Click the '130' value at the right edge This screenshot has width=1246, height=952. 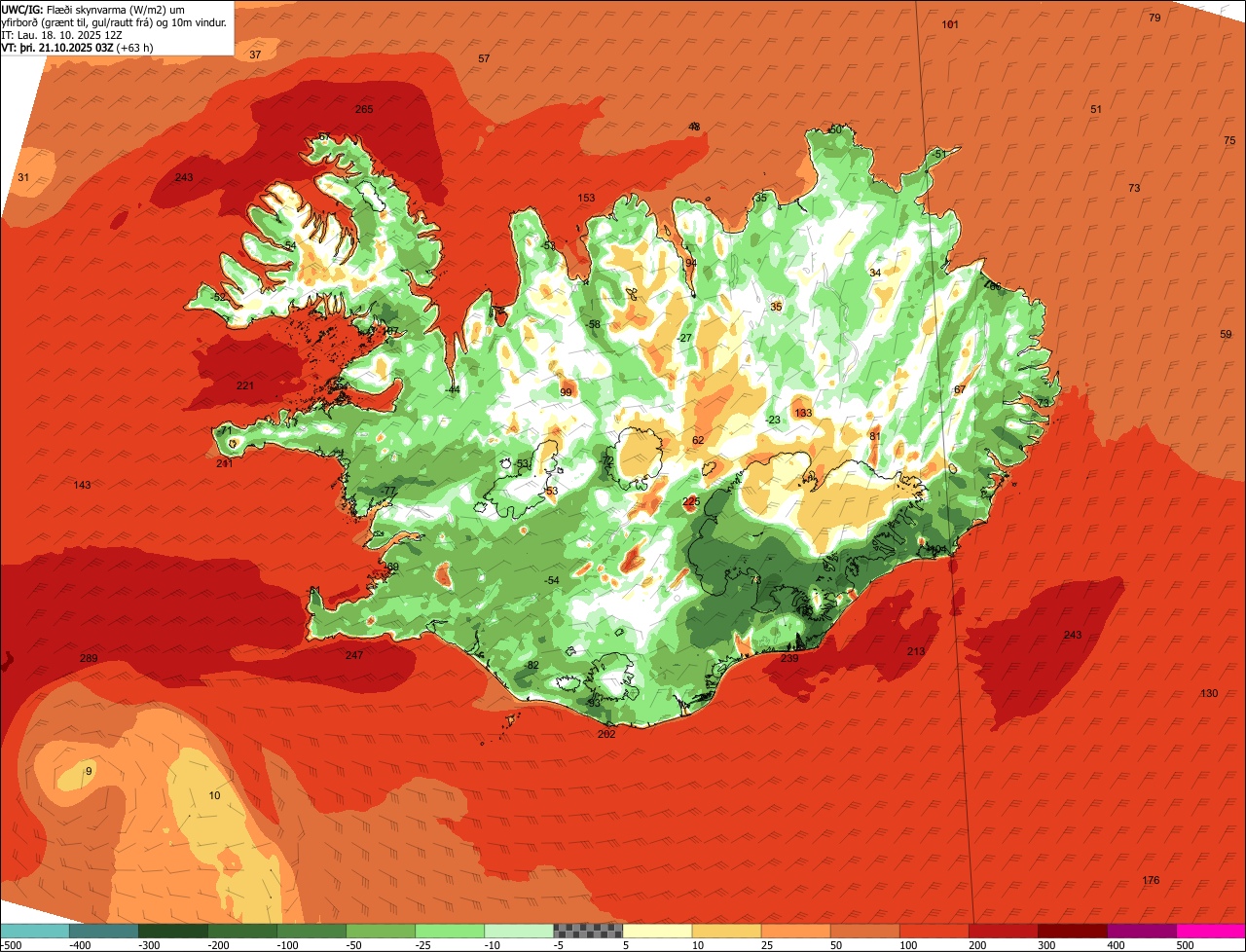1209,693
